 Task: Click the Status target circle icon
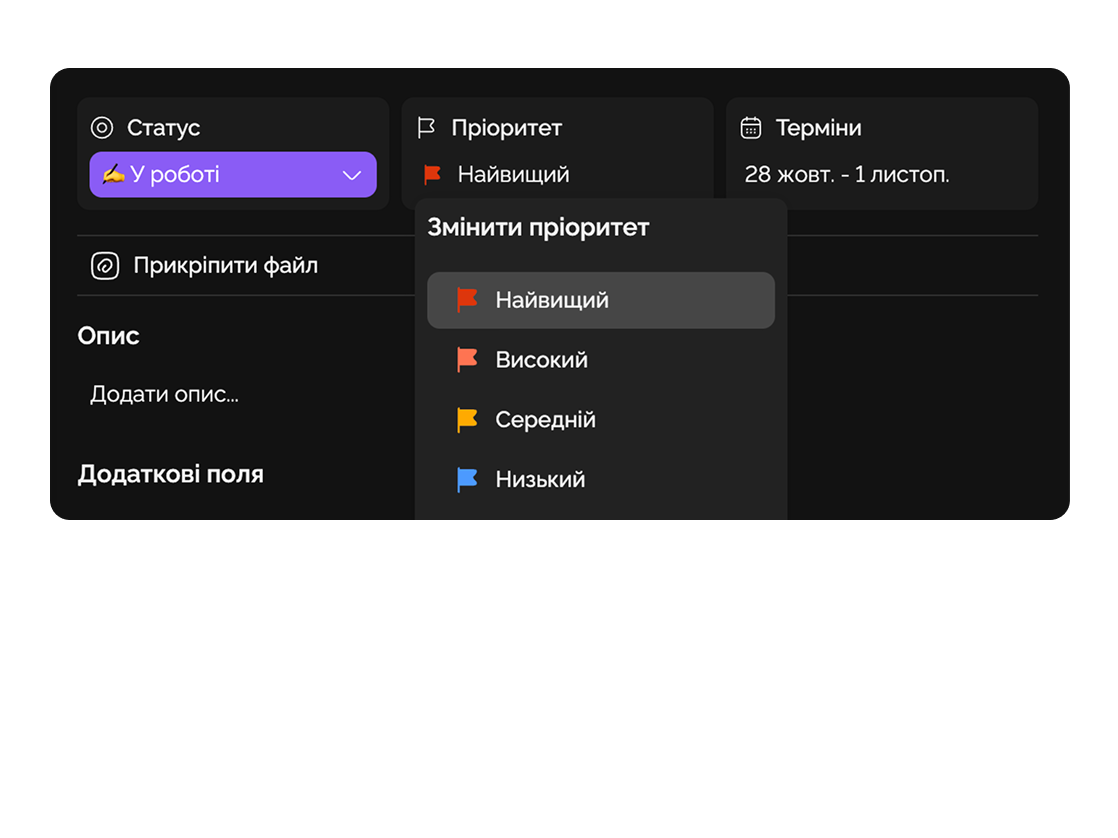tap(102, 128)
